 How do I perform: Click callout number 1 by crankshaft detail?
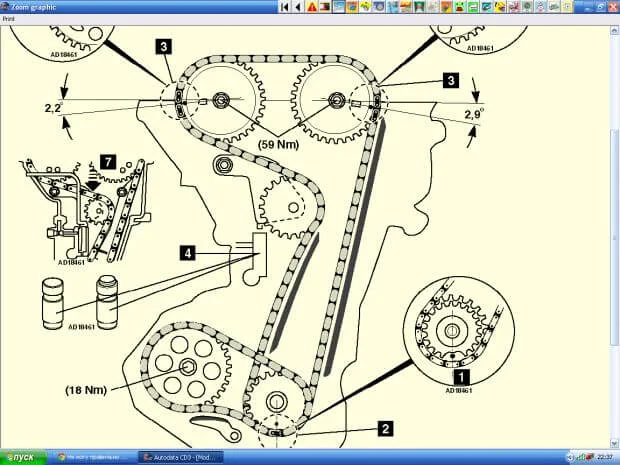[x=461, y=377]
